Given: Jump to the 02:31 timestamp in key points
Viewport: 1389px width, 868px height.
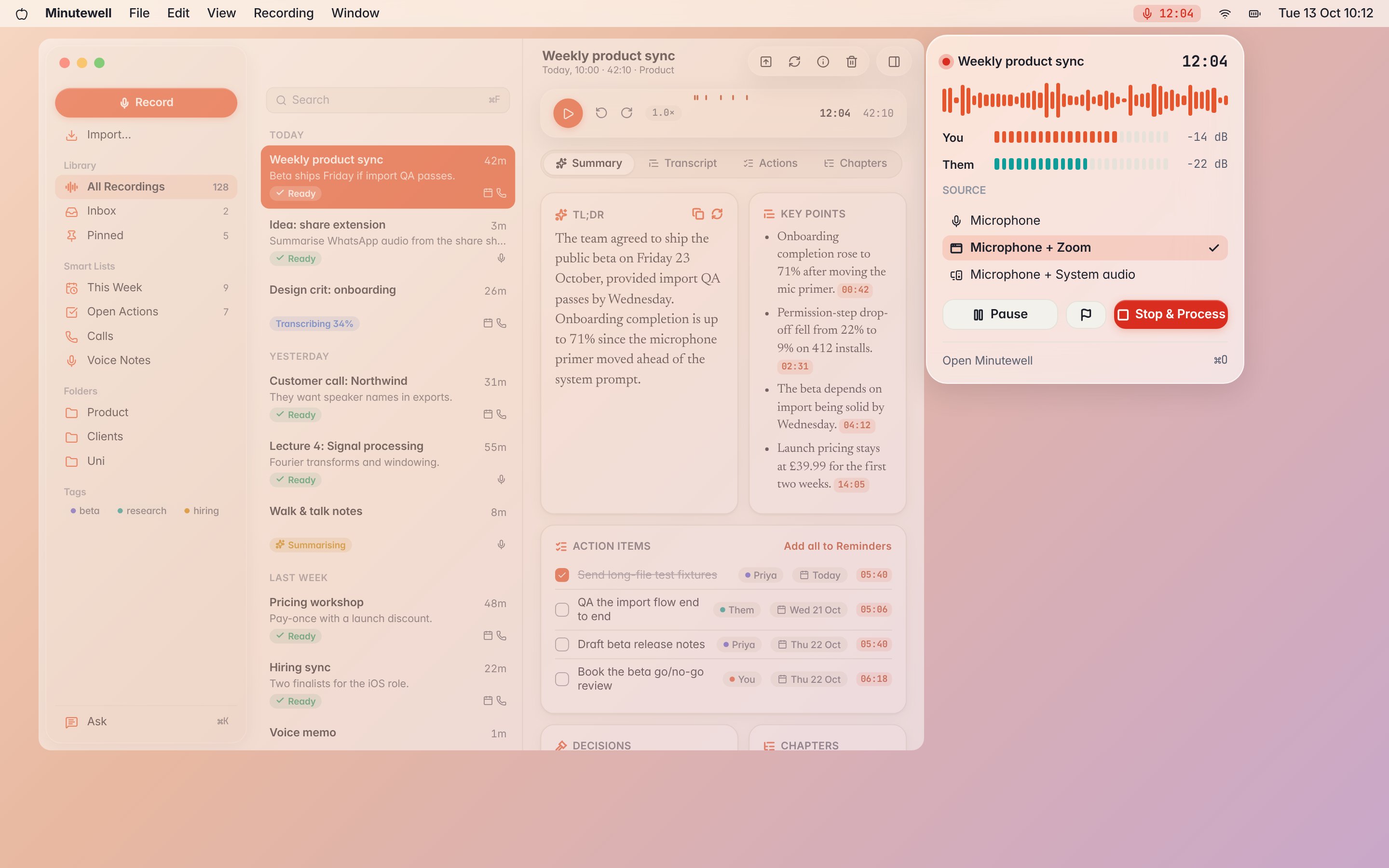Looking at the screenshot, I should 794,366.
